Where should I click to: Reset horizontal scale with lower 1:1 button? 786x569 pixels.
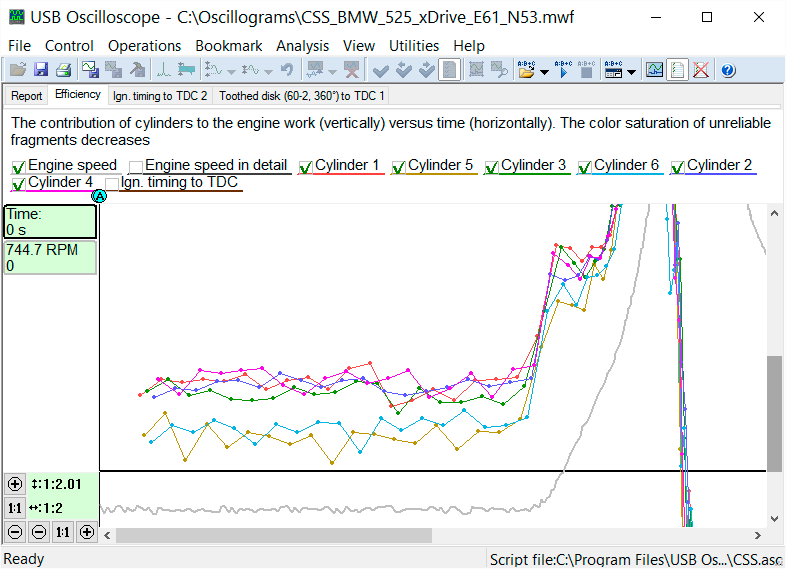(63, 532)
